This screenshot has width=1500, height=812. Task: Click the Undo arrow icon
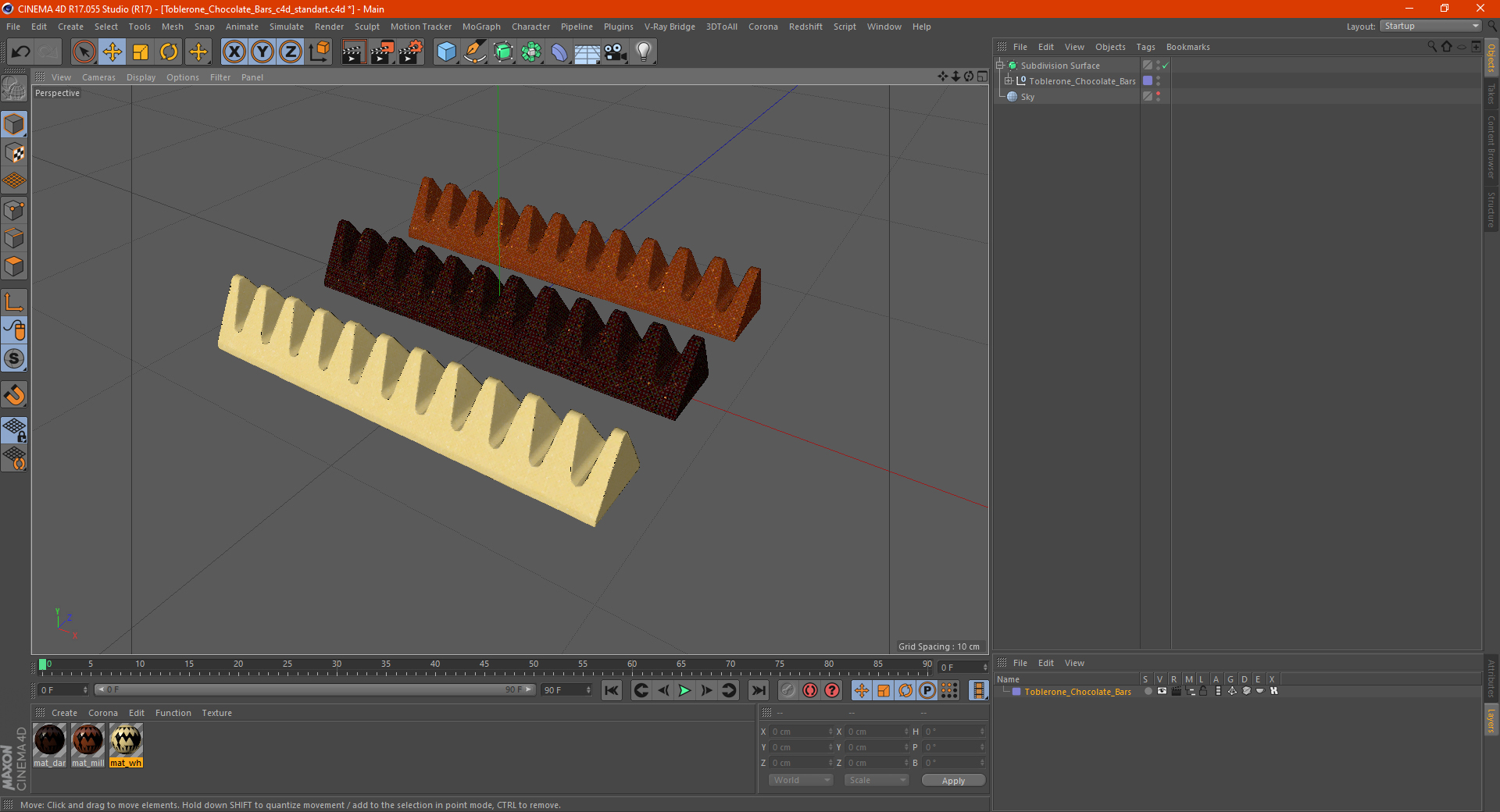(20, 52)
